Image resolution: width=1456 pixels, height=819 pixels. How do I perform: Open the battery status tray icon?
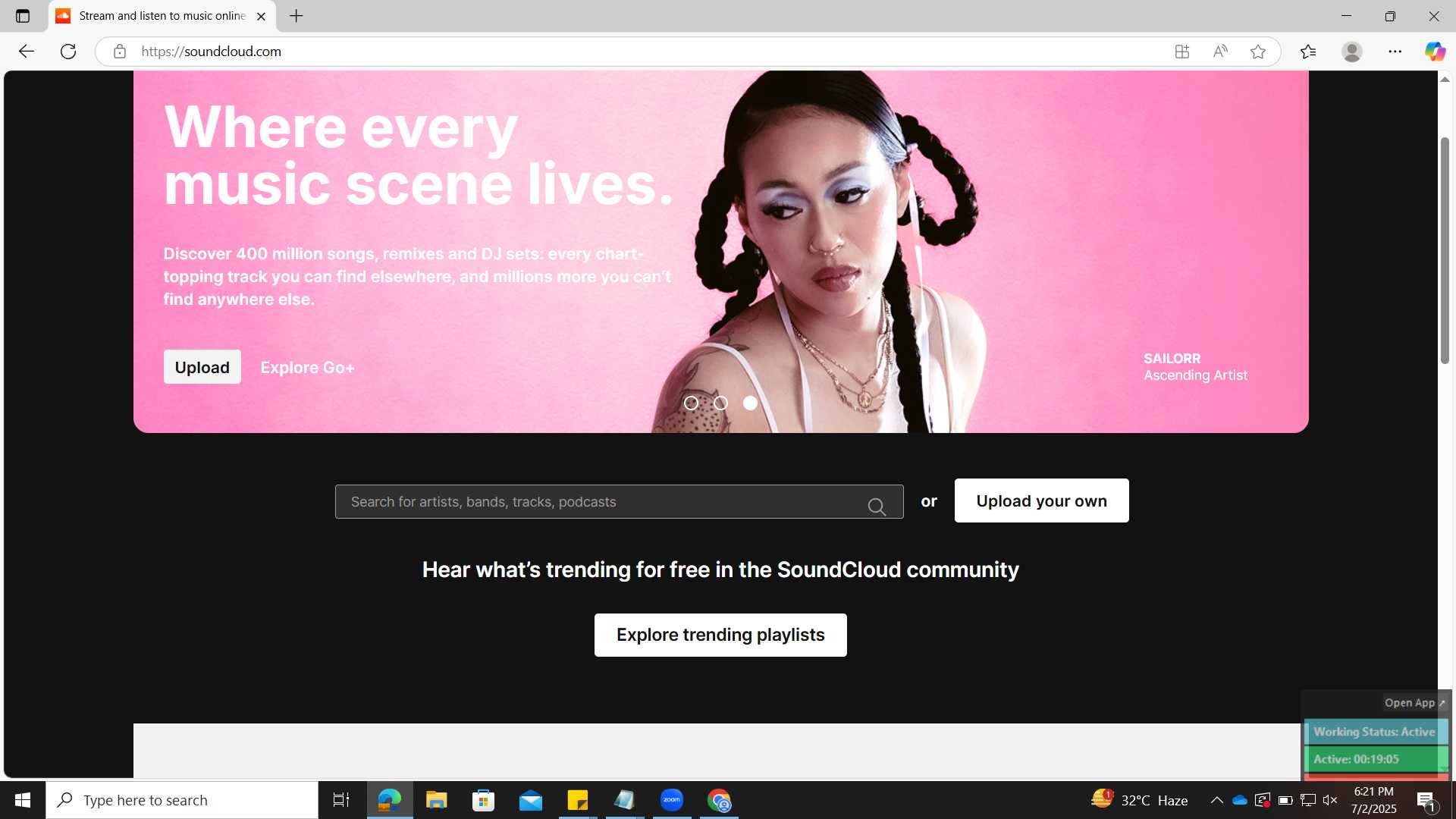pos(1285,800)
